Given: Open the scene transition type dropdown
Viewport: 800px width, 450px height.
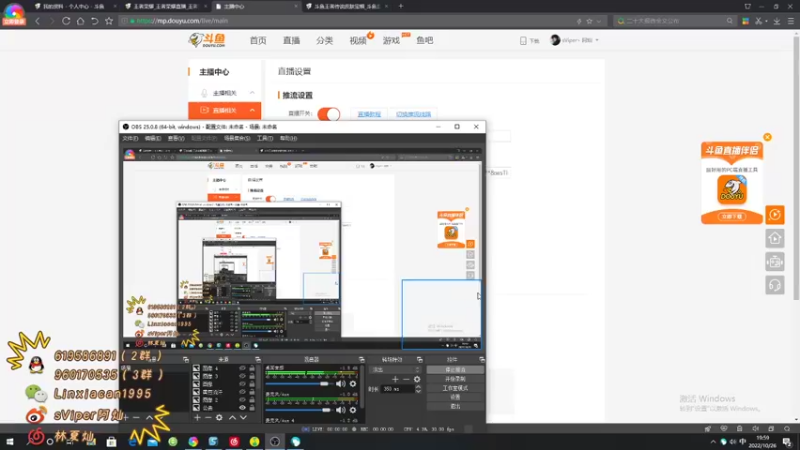Looking at the screenshot, I should tap(395, 369).
